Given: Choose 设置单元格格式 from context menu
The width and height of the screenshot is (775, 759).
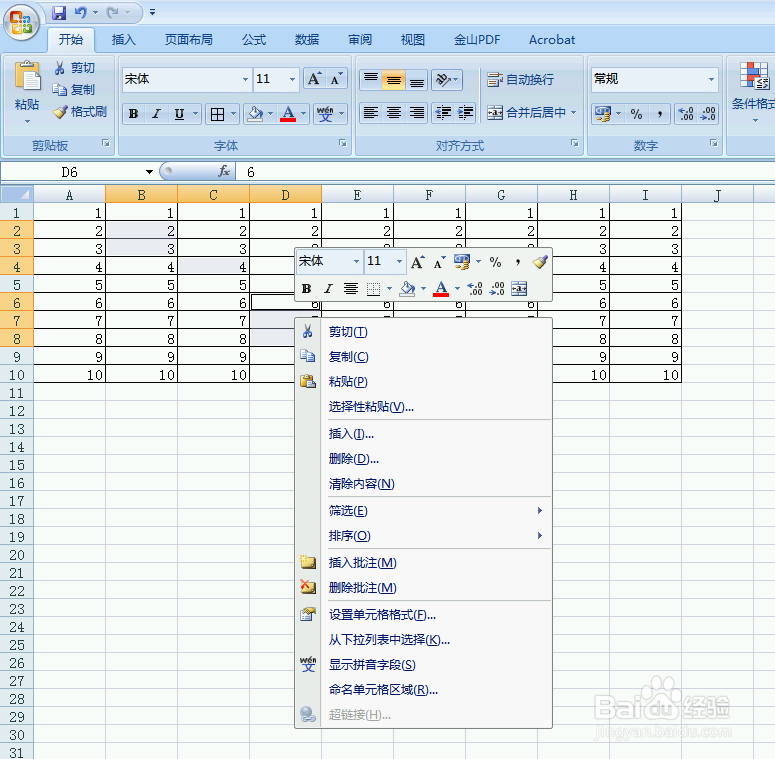Looking at the screenshot, I should (x=435, y=615).
